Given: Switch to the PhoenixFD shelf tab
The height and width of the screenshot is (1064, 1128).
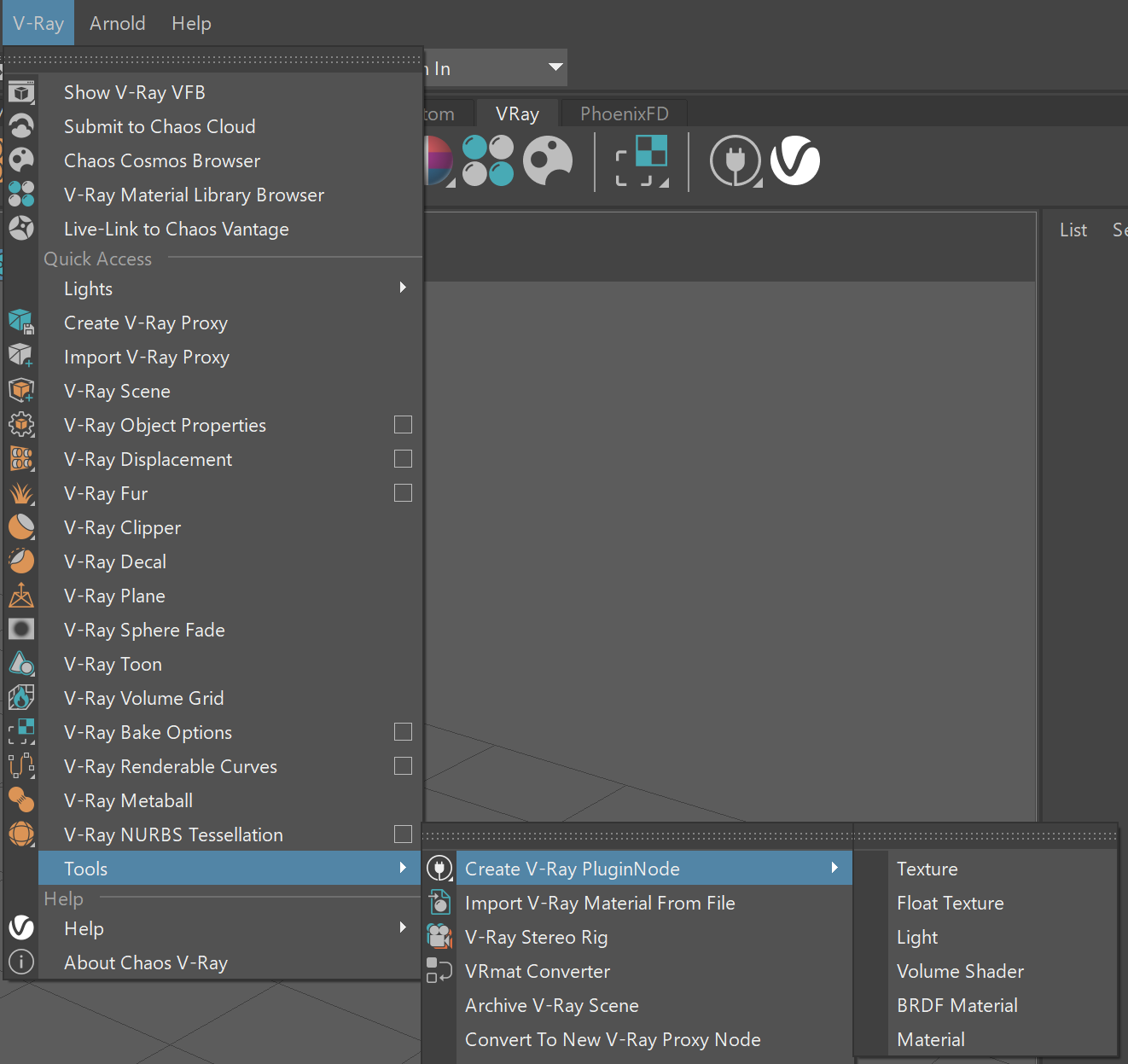Looking at the screenshot, I should click(625, 113).
